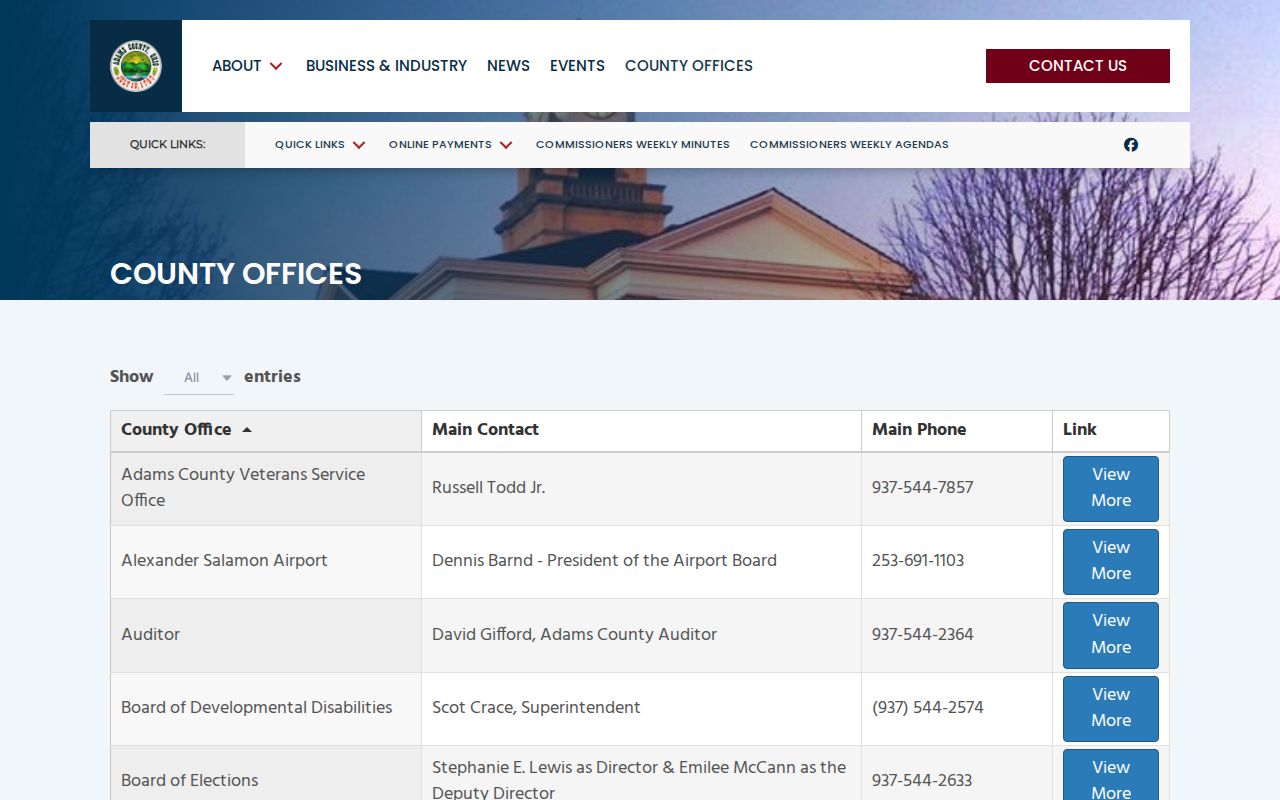View More for Veterans Service Office
The image size is (1280, 800).
1111,488
